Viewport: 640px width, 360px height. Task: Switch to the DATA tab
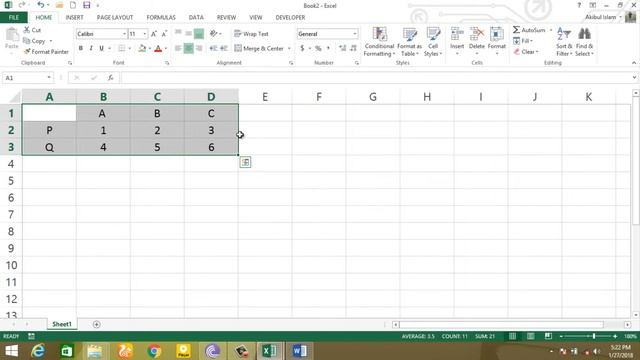coord(196,18)
